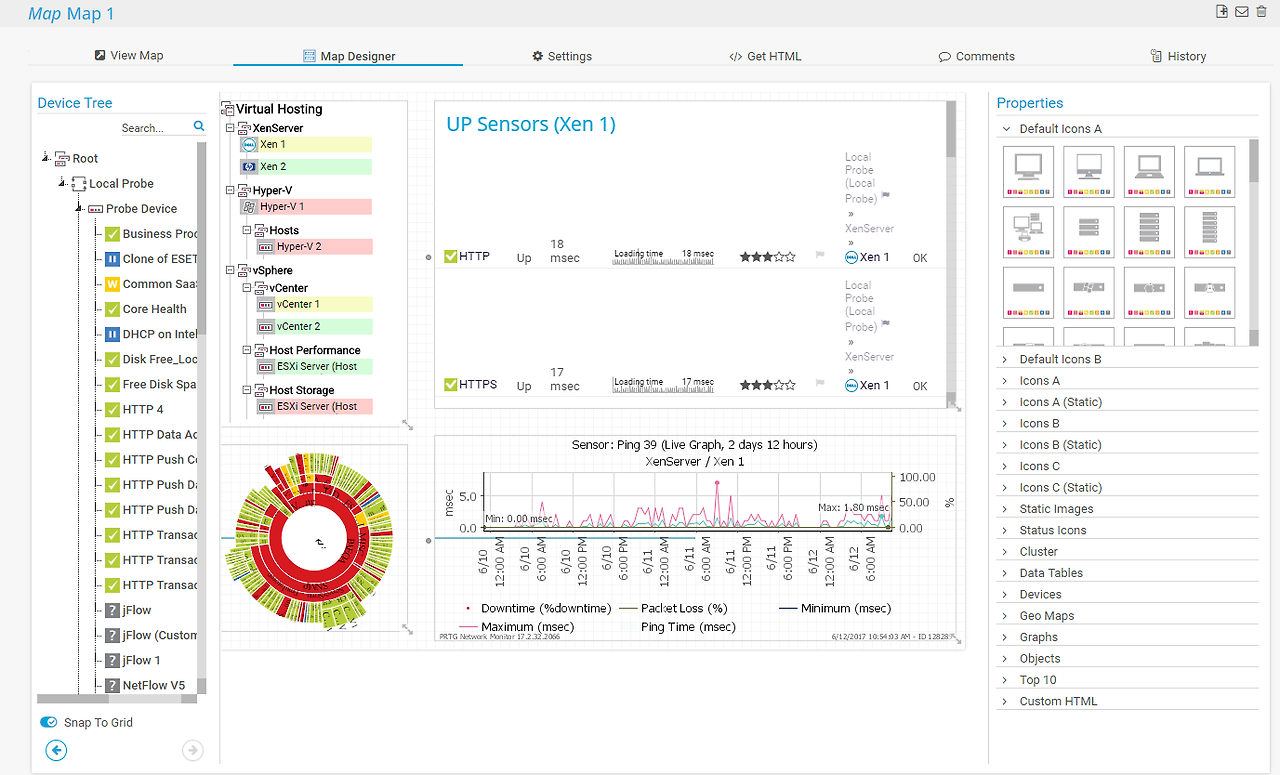Select the desktop monitor icon in Default Icons A
1280x775 pixels.
(x=1028, y=171)
